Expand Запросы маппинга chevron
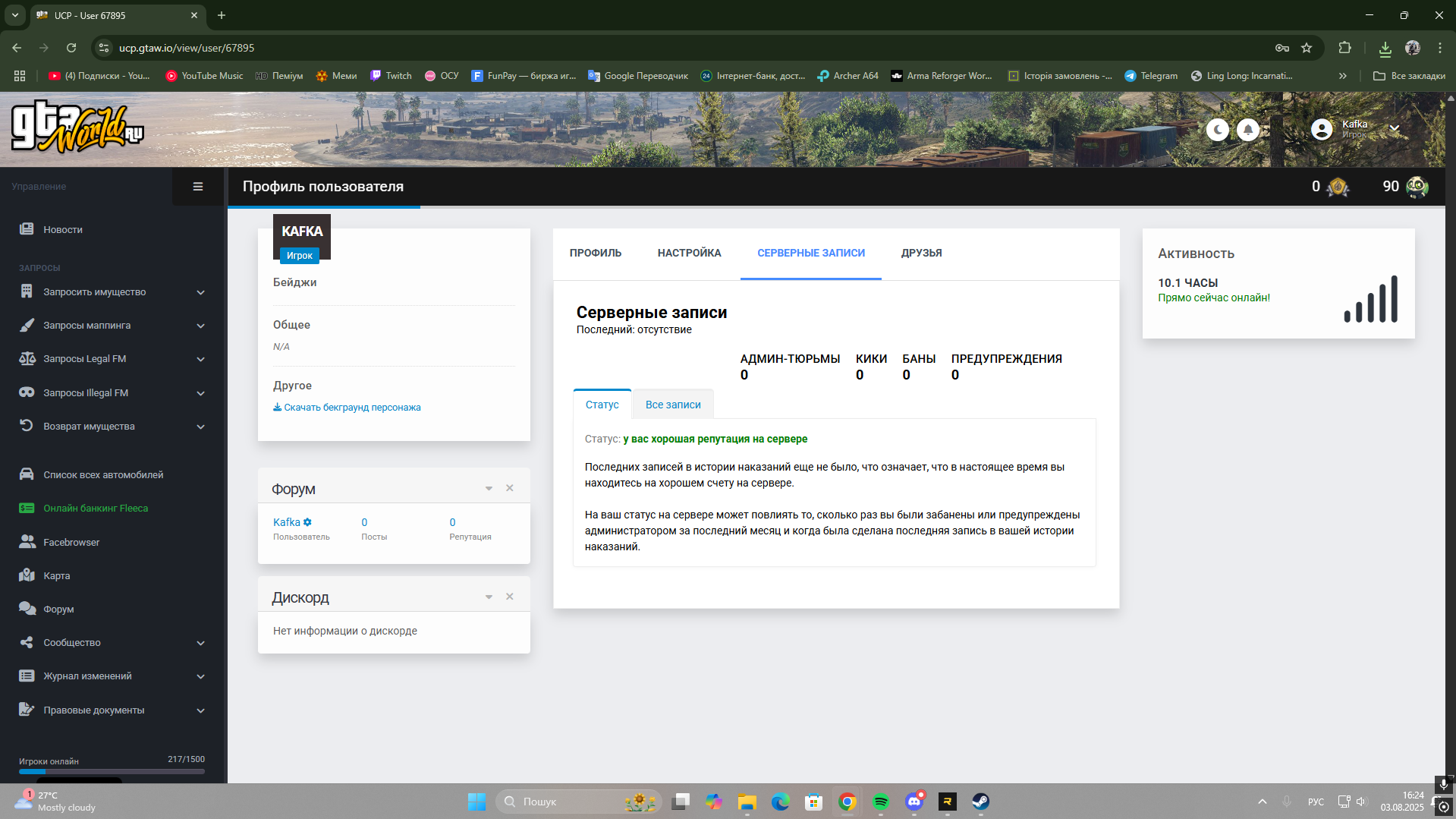1456x819 pixels. 201,326
